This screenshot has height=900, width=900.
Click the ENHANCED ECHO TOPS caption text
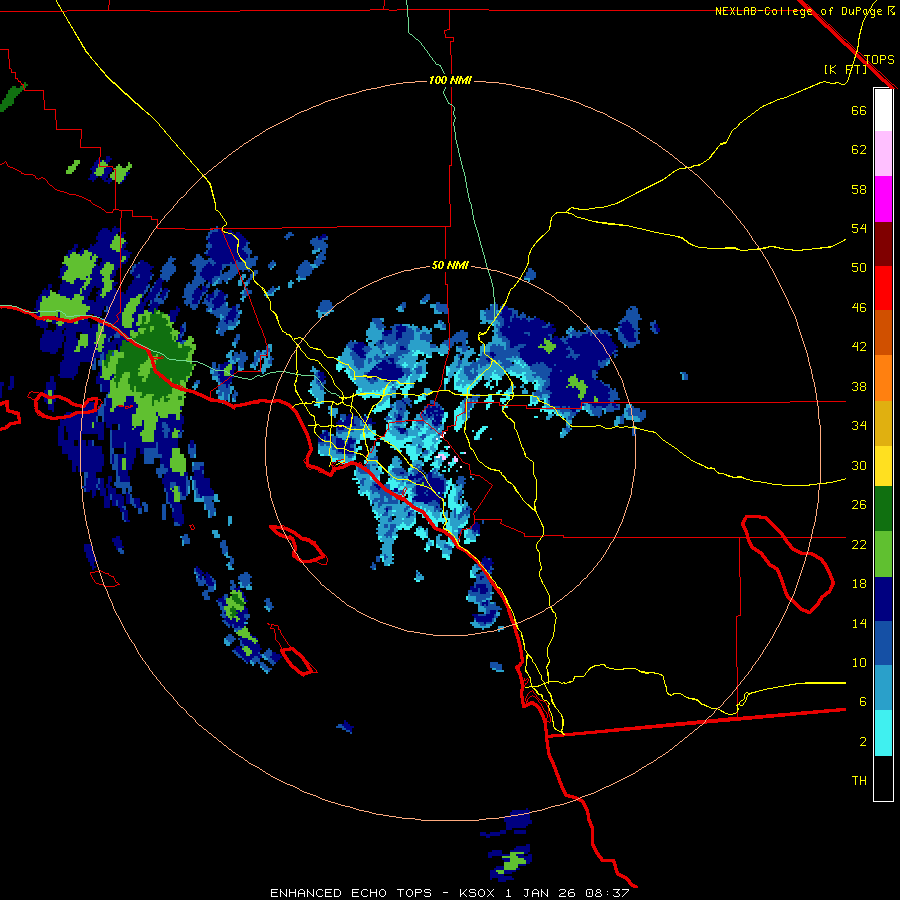350,893
